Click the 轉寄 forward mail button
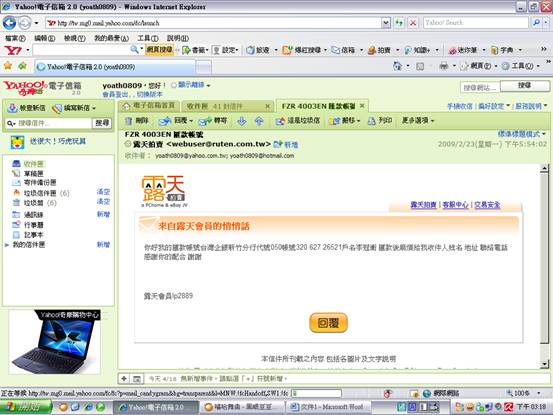553x415 pixels. click(x=213, y=121)
